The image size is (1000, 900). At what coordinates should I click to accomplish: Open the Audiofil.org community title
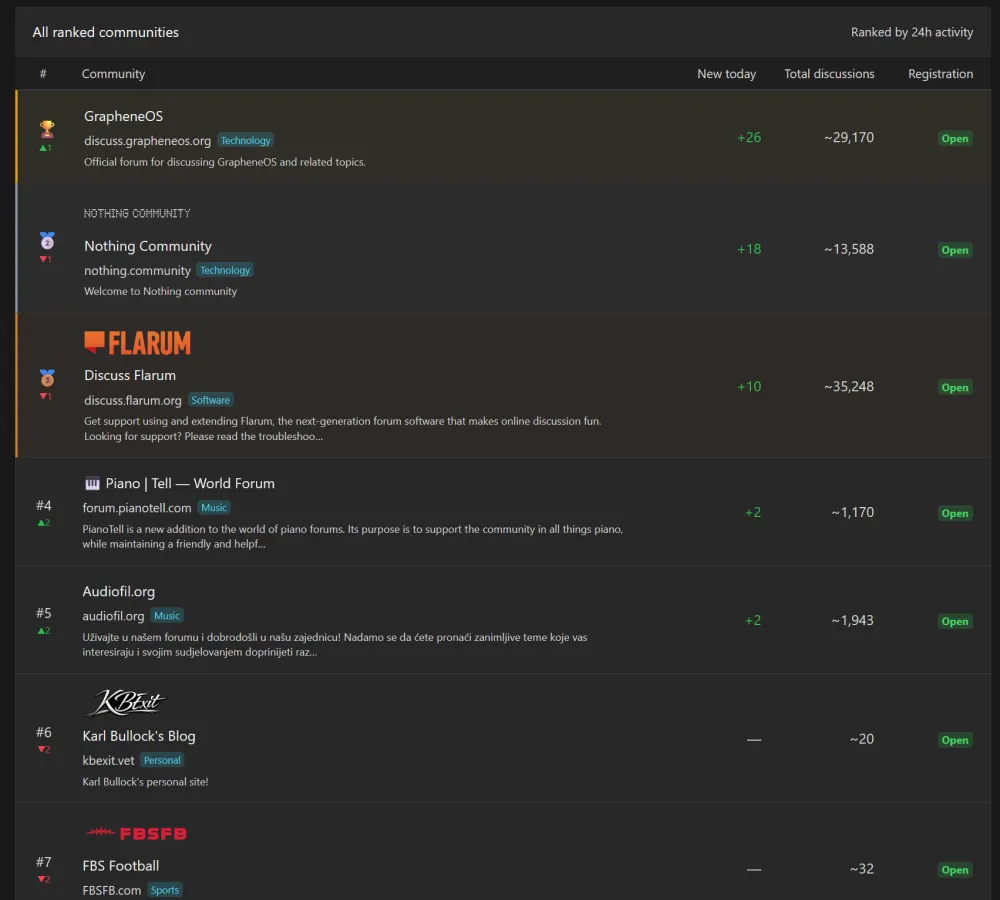click(x=119, y=591)
